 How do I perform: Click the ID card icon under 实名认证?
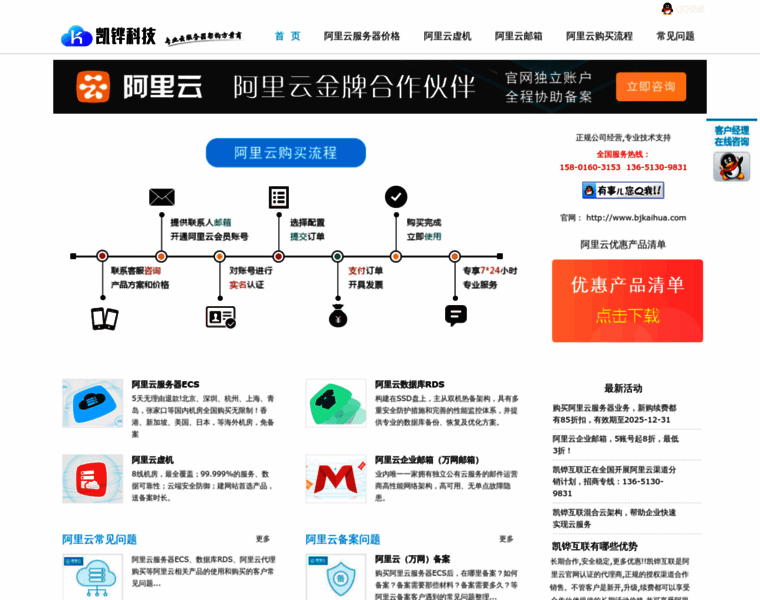point(221,317)
